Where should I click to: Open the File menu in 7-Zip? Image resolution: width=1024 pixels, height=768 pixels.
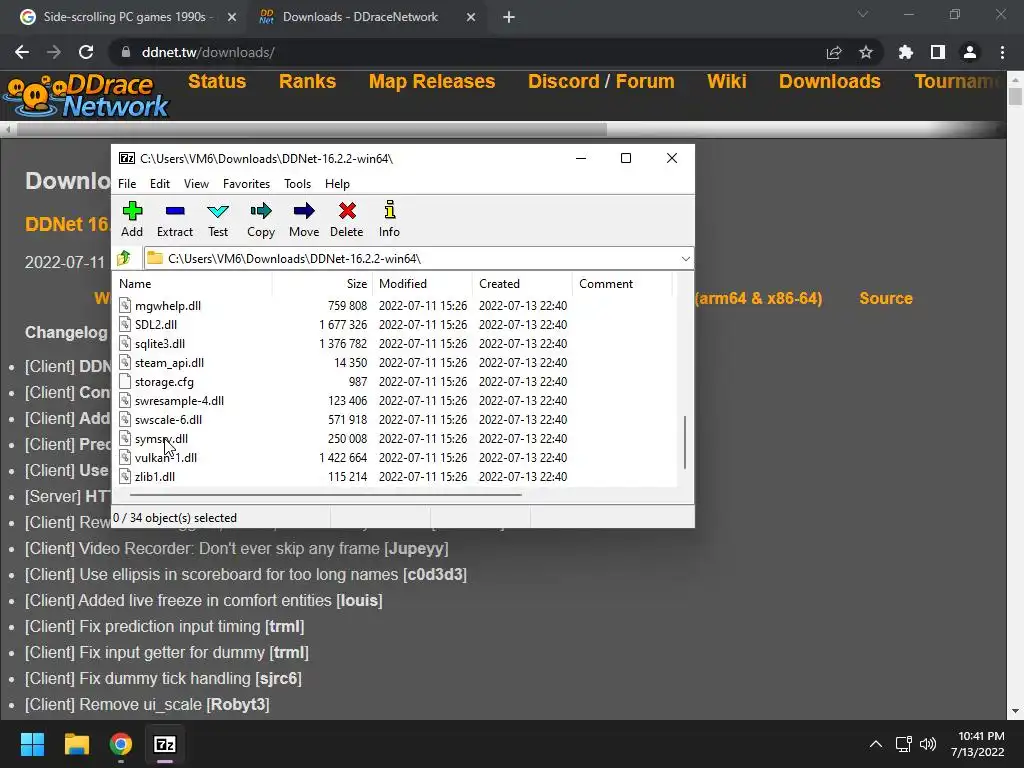[x=127, y=184]
